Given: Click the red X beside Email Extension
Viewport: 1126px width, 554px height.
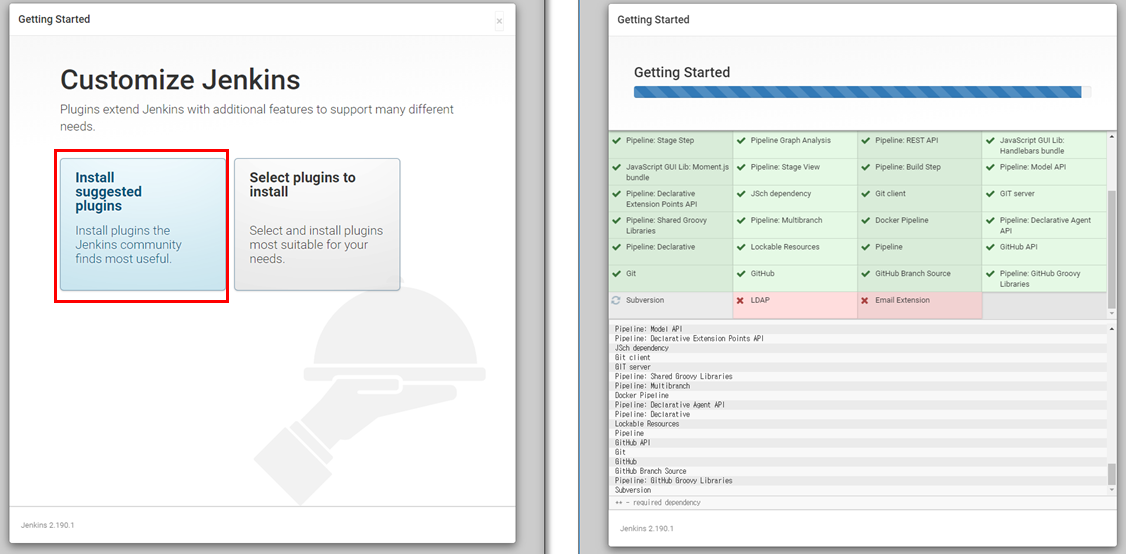Looking at the screenshot, I should coord(865,300).
